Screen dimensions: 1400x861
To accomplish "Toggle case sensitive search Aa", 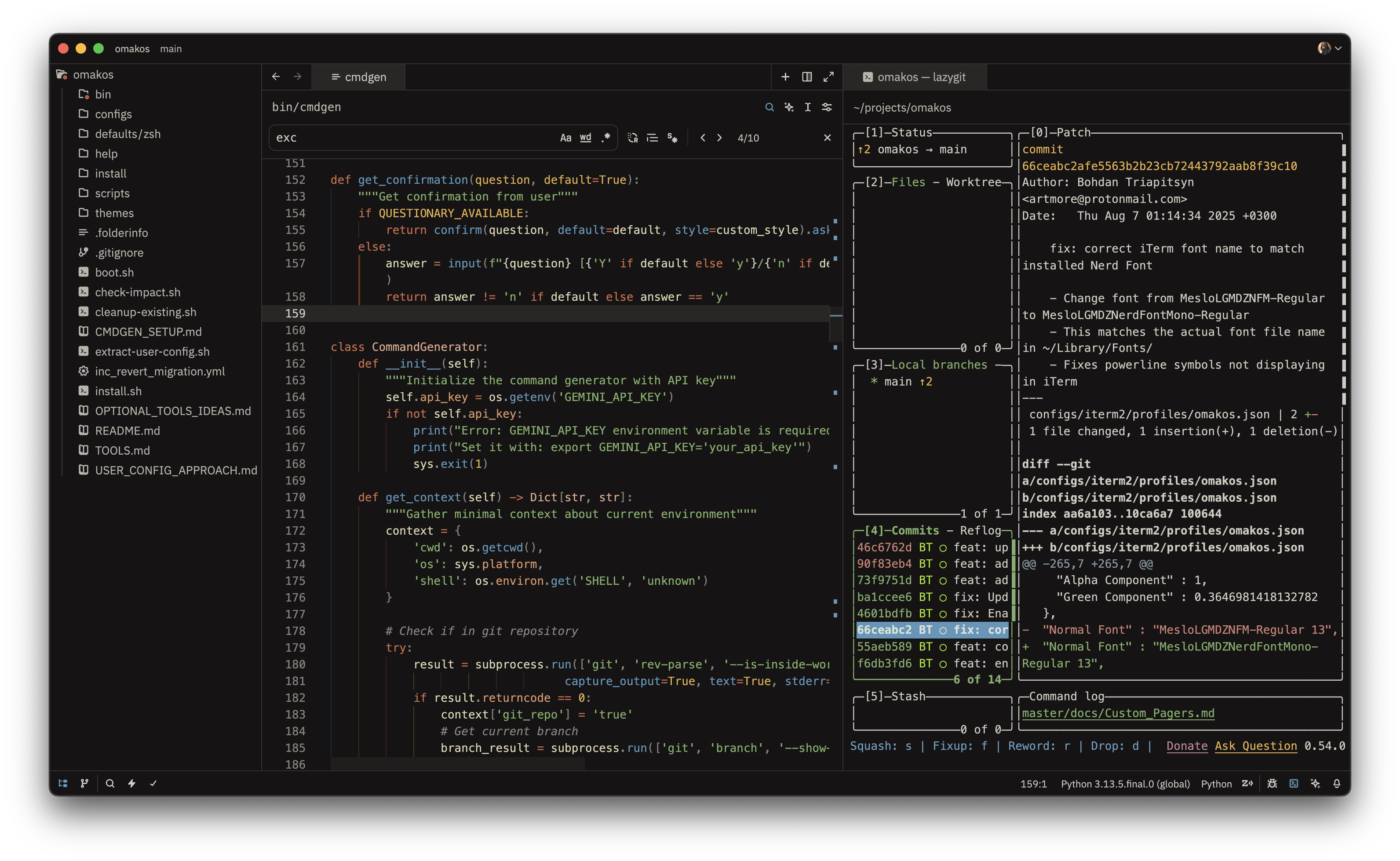I will click(565, 138).
